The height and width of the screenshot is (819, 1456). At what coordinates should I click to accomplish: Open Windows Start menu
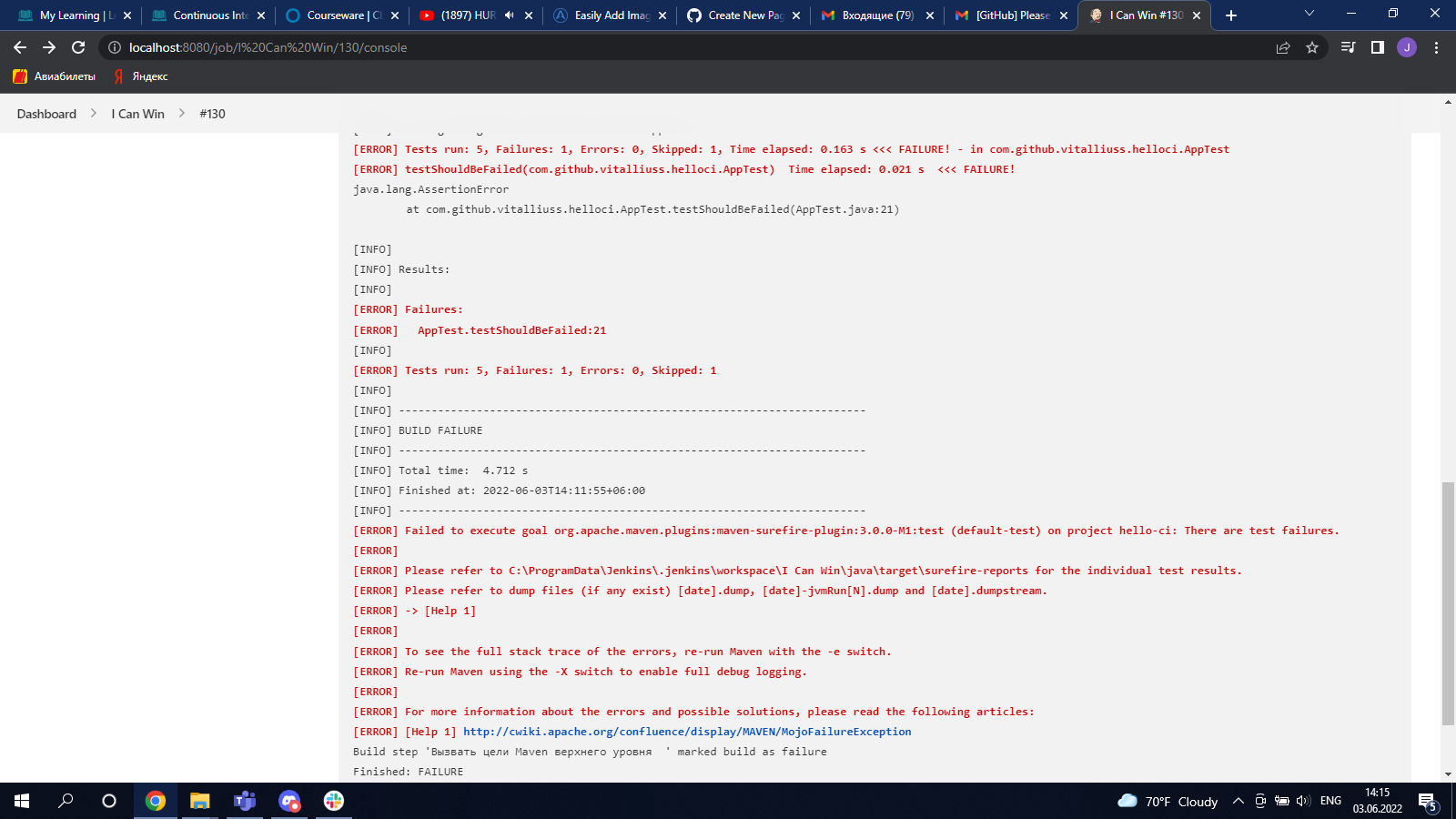22,801
